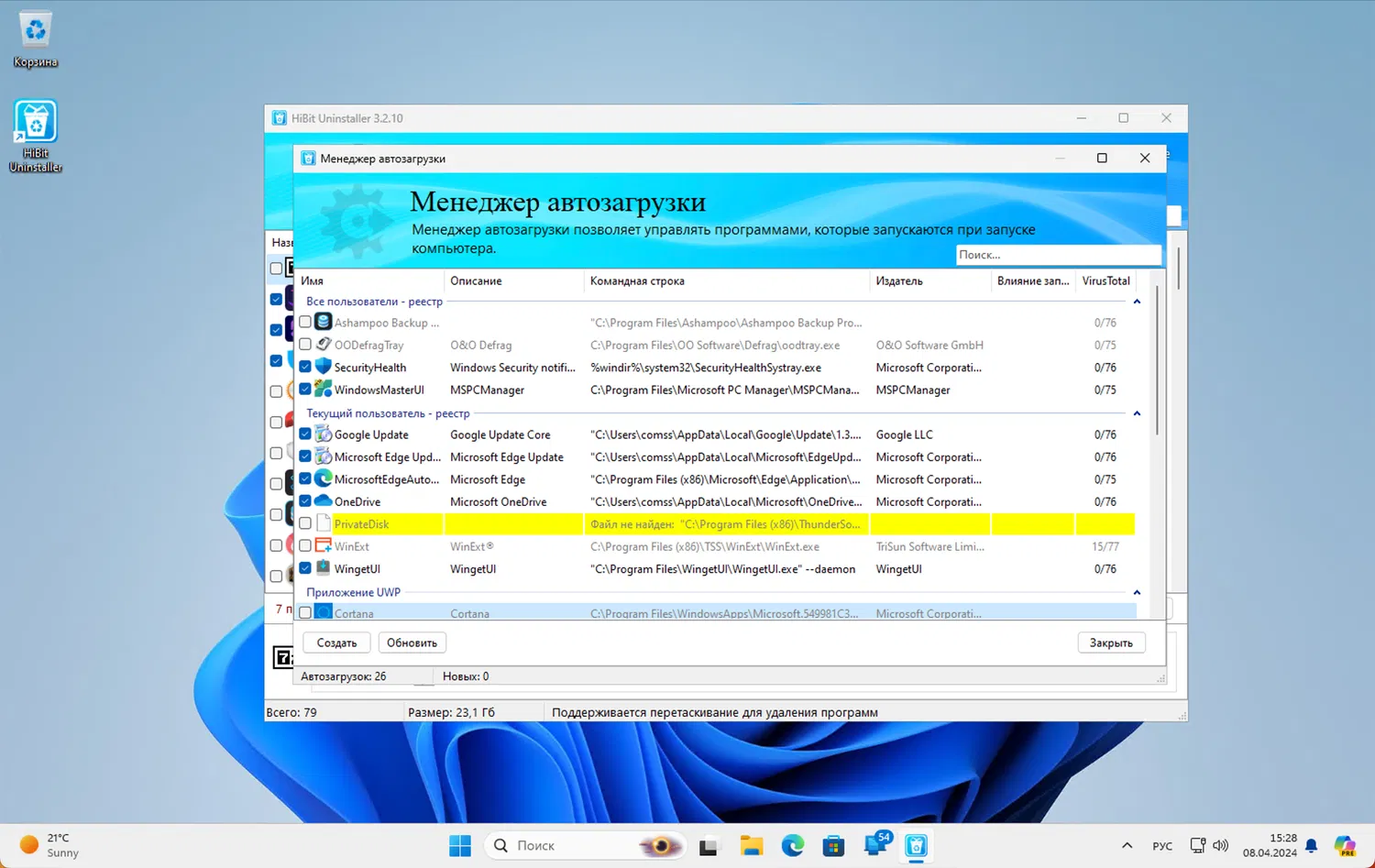This screenshot has width=1375, height=868.
Task: Enable the Ashampoo Backup startup checkbox
Action: 305,323
